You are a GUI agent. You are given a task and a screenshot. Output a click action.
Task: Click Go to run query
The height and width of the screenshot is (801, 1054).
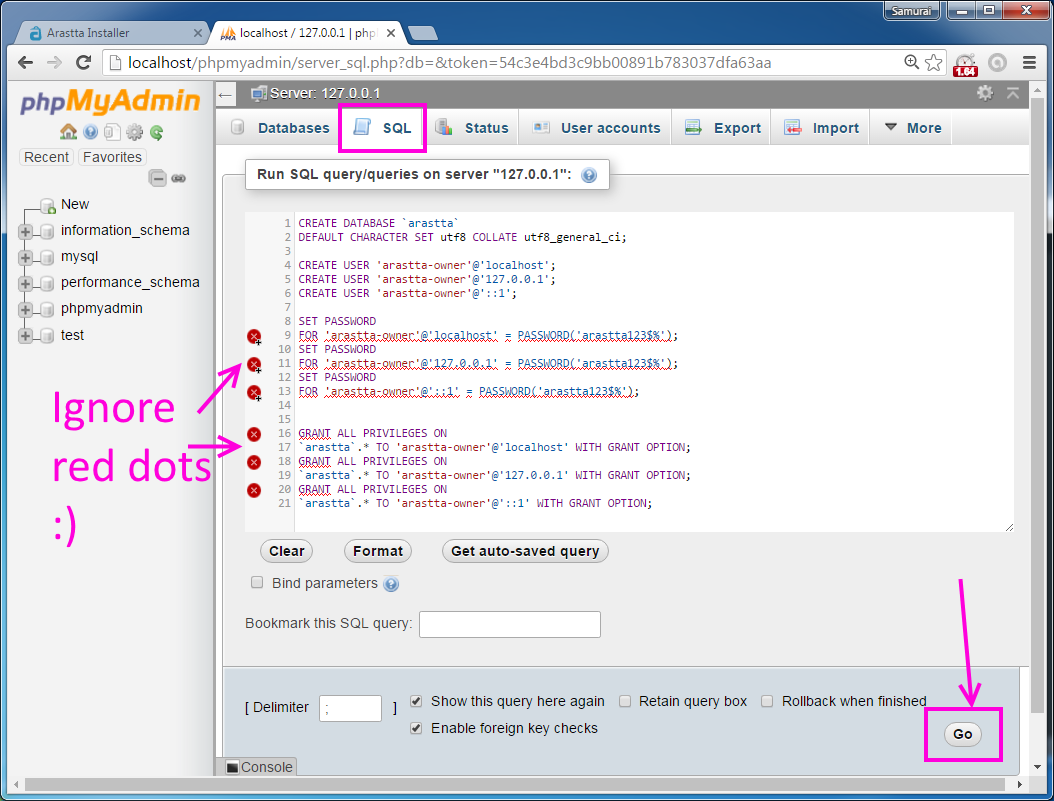coord(963,734)
